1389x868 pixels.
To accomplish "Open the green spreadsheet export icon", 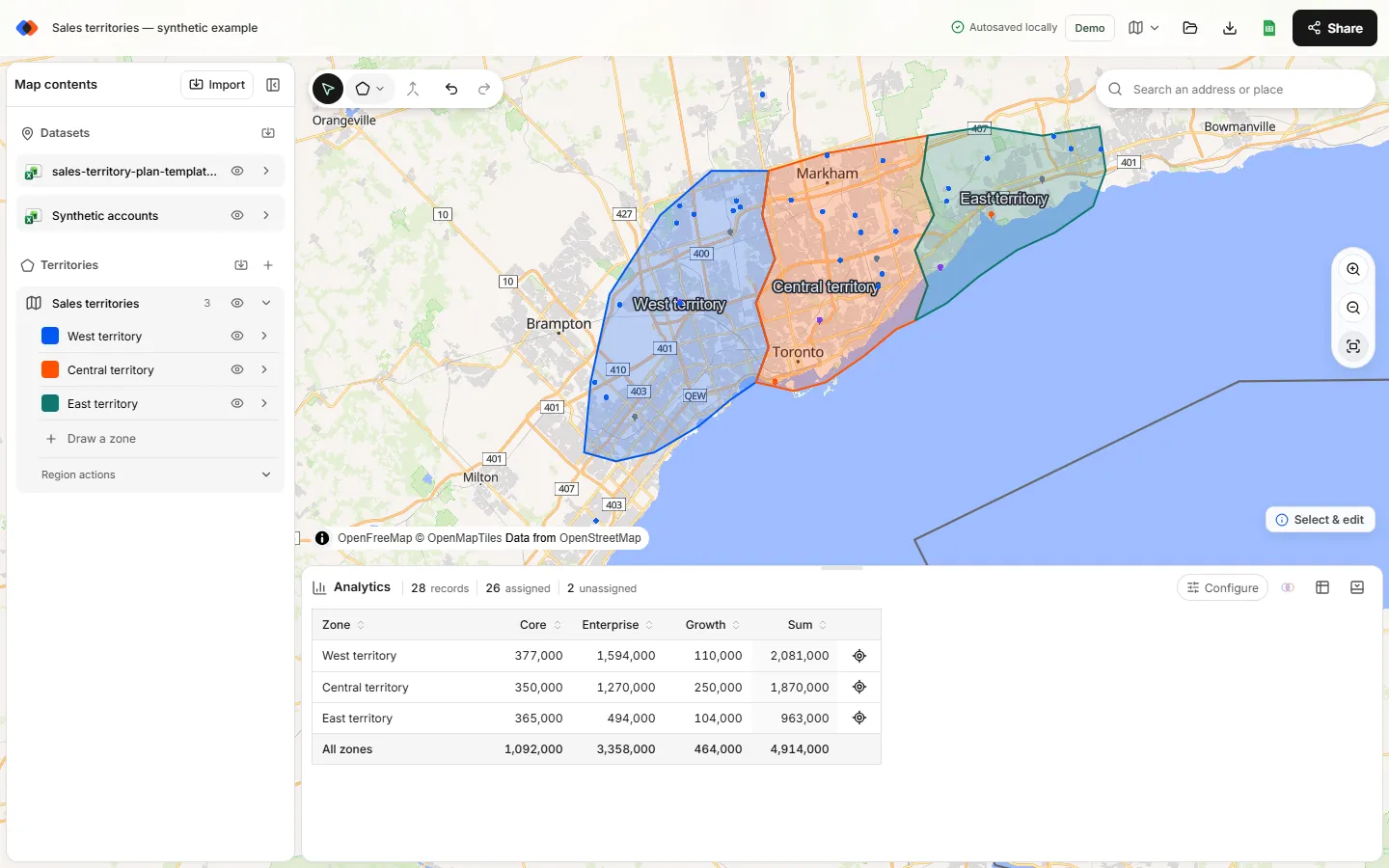I will coord(1269,28).
